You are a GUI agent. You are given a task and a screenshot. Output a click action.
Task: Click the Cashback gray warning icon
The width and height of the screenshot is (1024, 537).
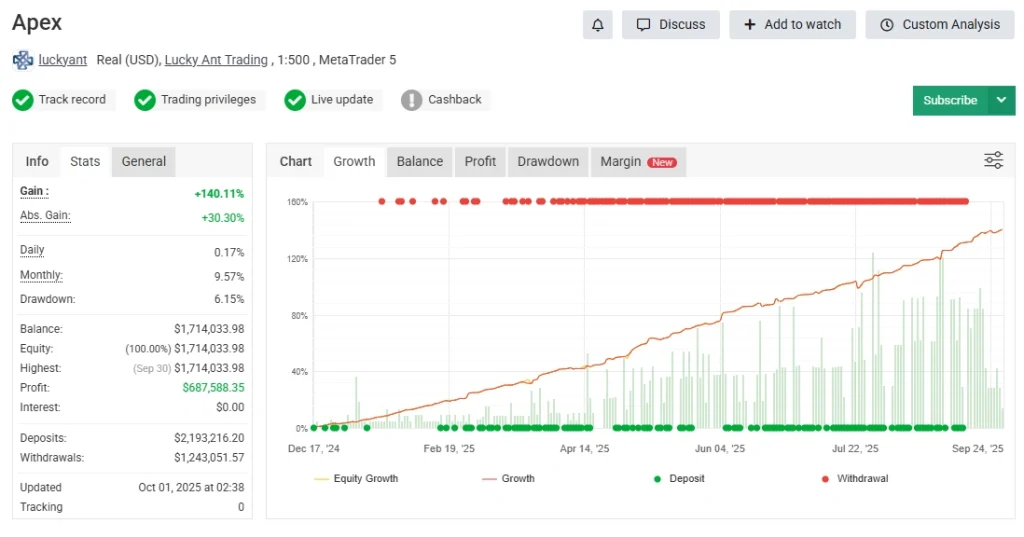coord(411,100)
